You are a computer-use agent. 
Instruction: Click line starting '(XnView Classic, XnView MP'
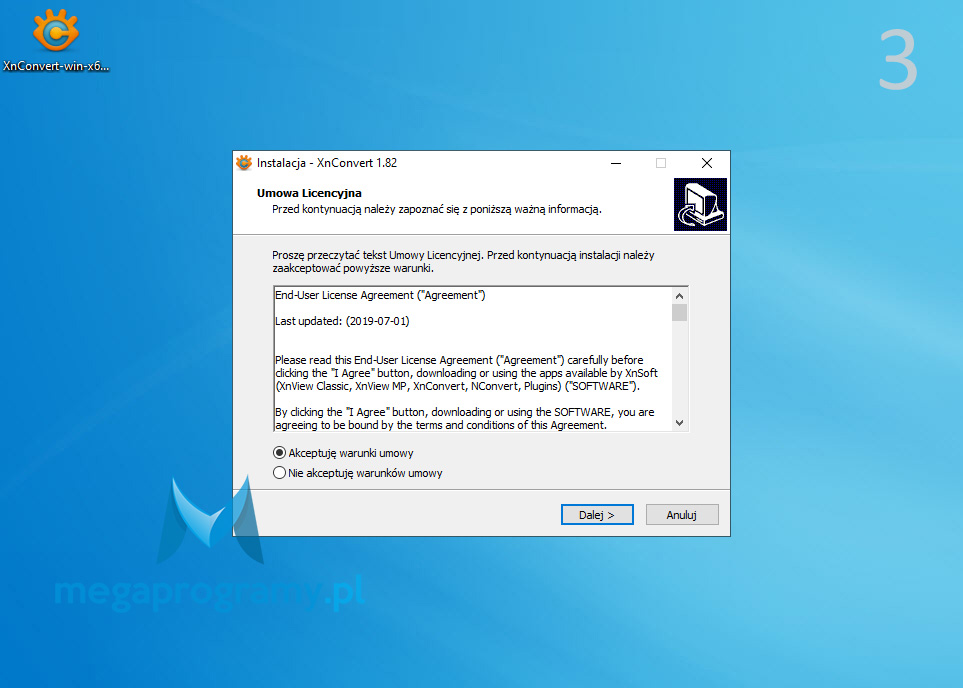pyautogui.click(x=458, y=386)
